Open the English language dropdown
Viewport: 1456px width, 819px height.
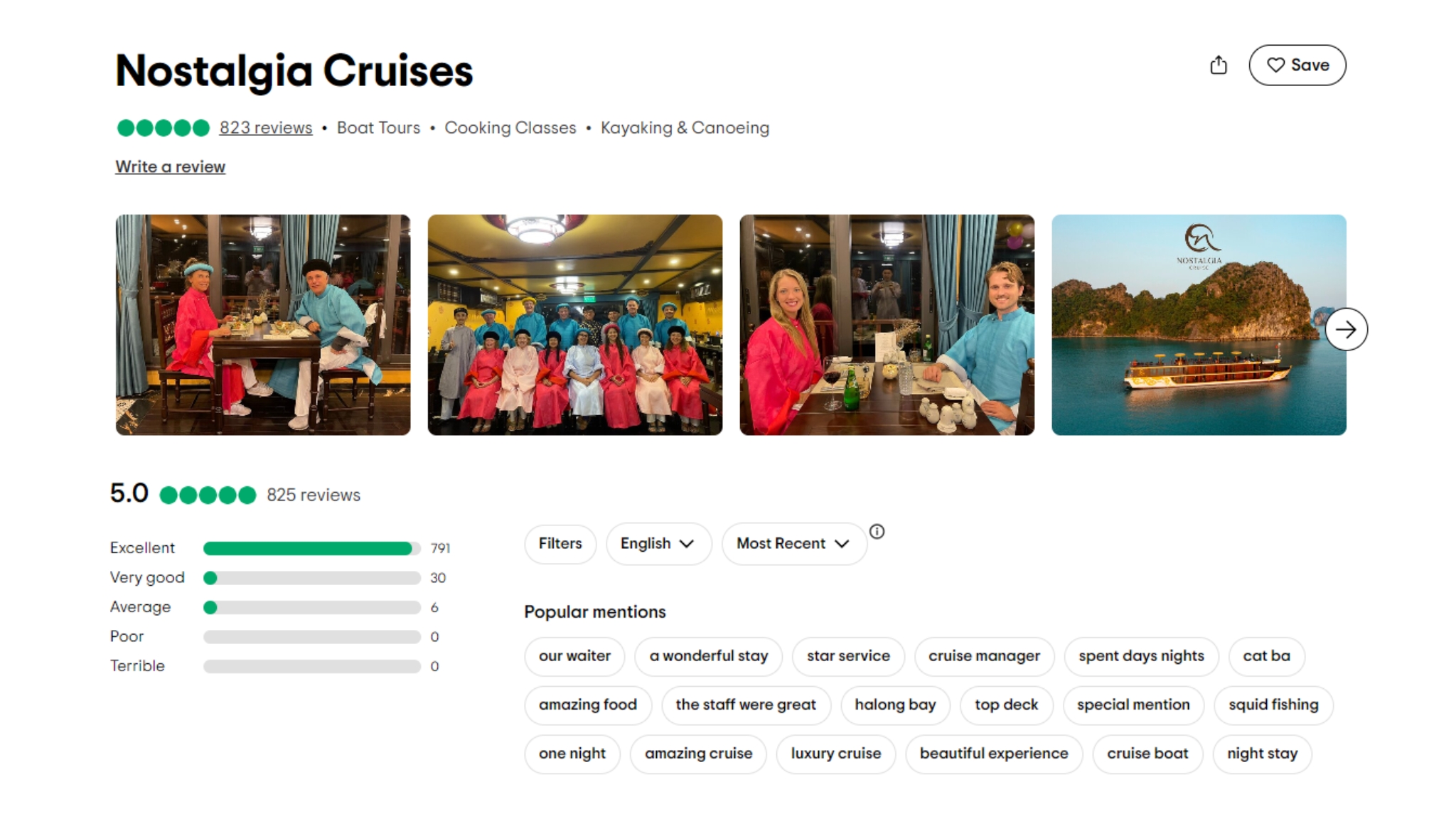click(x=658, y=544)
